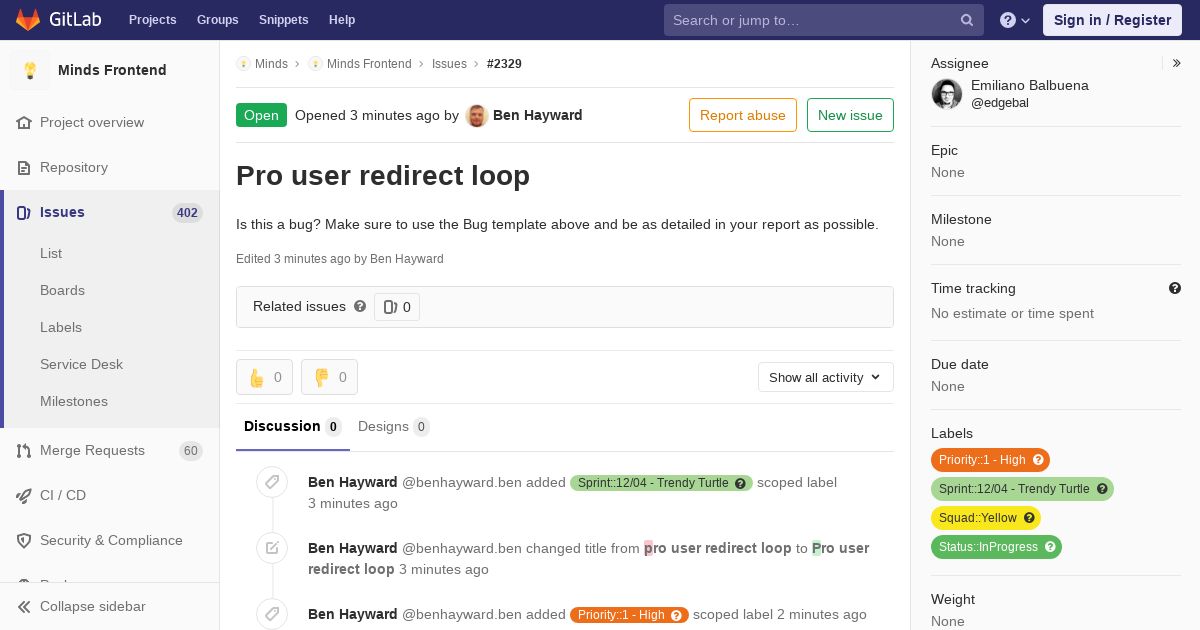
Task: Collapse the right sidebar with double arrow
Action: click(1177, 63)
